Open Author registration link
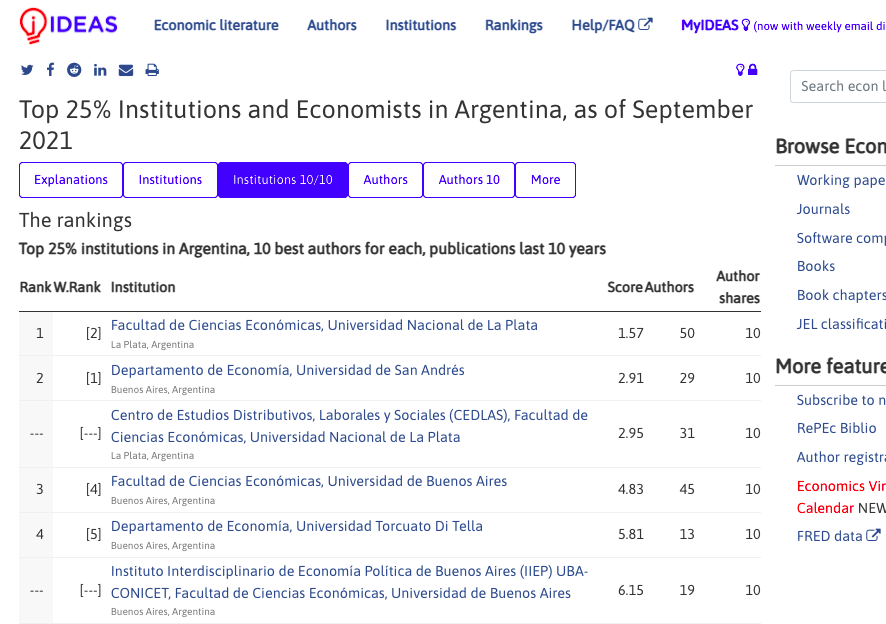The image size is (886, 624). (x=841, y=457)
